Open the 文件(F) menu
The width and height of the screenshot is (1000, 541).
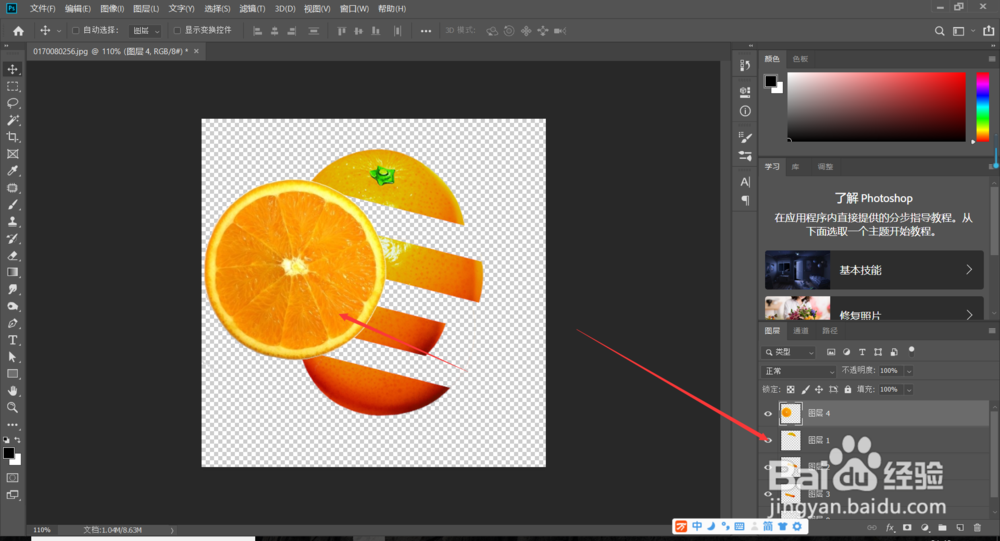tap(42, 9)
